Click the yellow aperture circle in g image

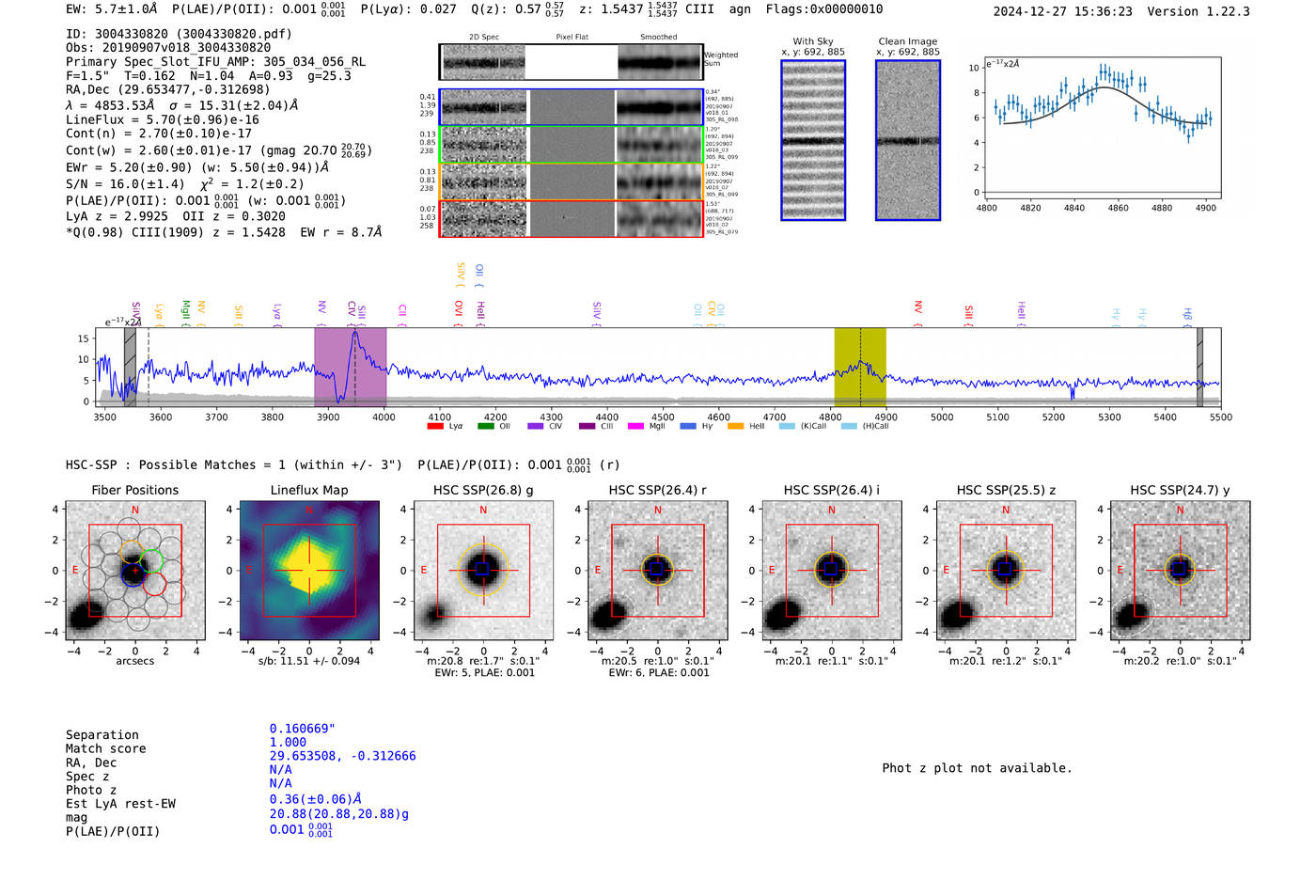pyautogui.click(x=483, y=569)
